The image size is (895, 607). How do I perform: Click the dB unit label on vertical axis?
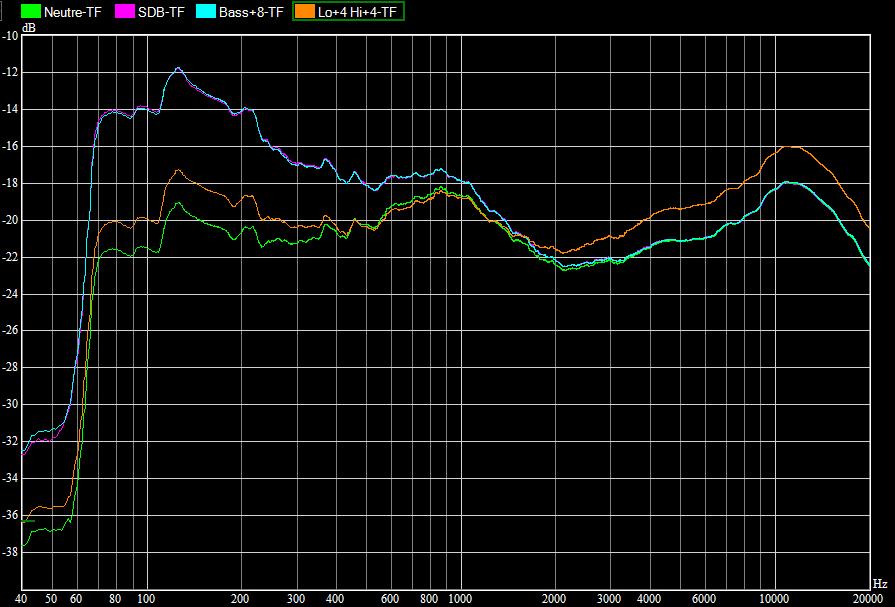click(x=30, y=28)
